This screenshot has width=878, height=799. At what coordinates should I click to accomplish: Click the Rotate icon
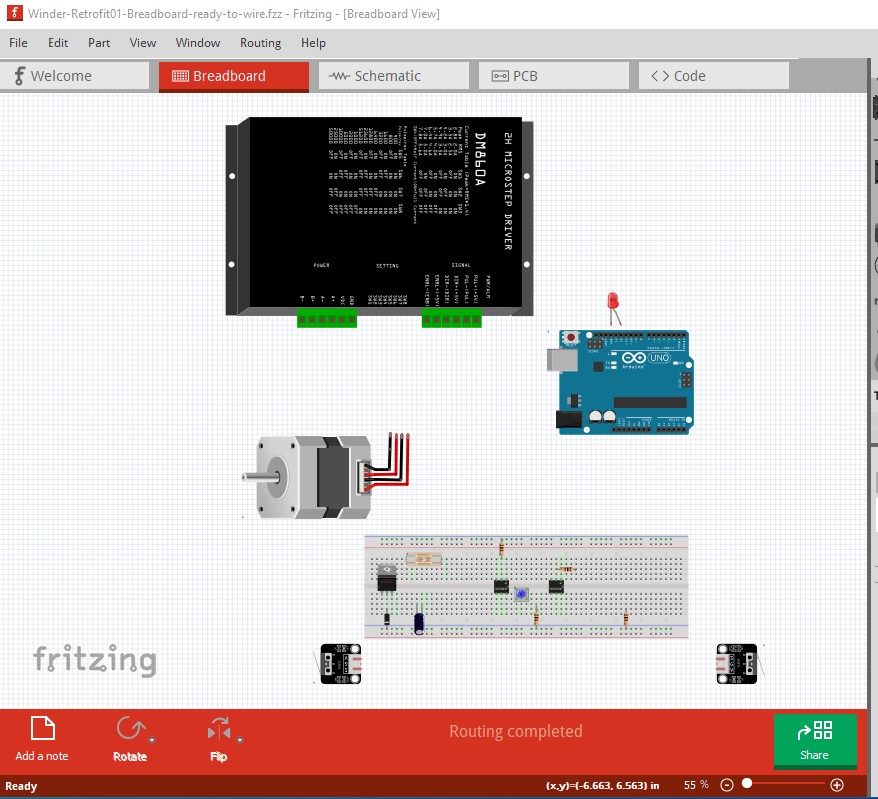tap(130, 729)
